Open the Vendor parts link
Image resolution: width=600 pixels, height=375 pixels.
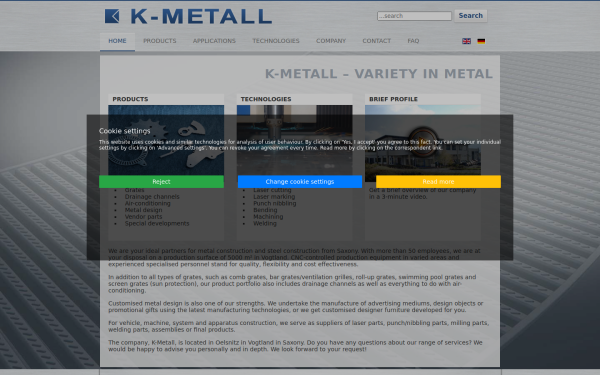click(143, 217)
